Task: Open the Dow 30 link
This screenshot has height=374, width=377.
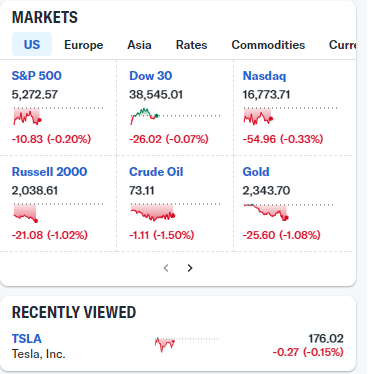Action: (151, 76)
